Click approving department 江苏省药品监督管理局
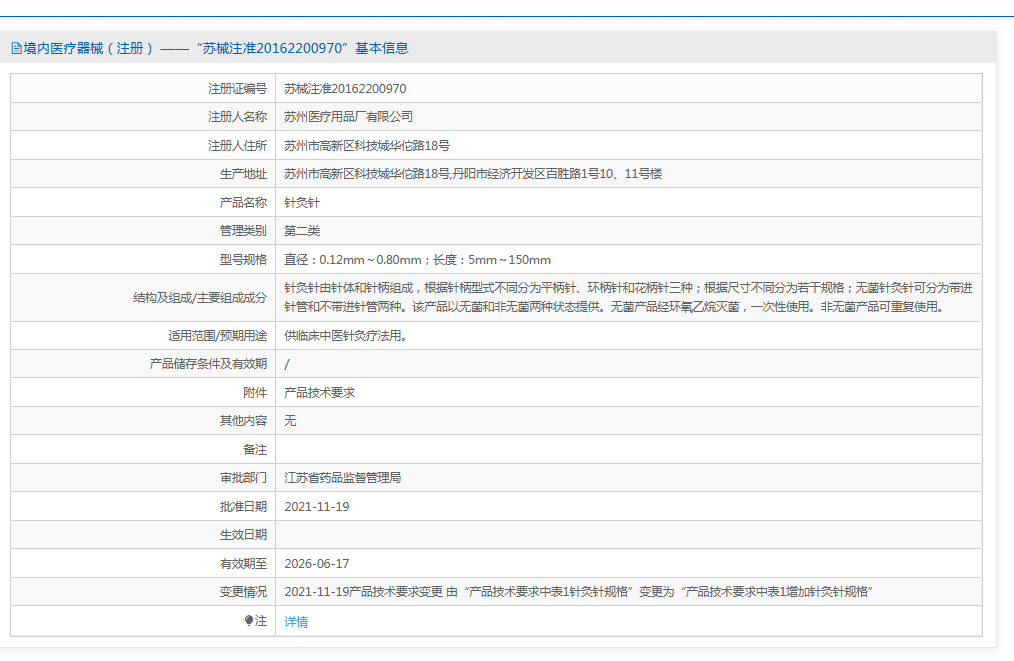 point(343,478)
